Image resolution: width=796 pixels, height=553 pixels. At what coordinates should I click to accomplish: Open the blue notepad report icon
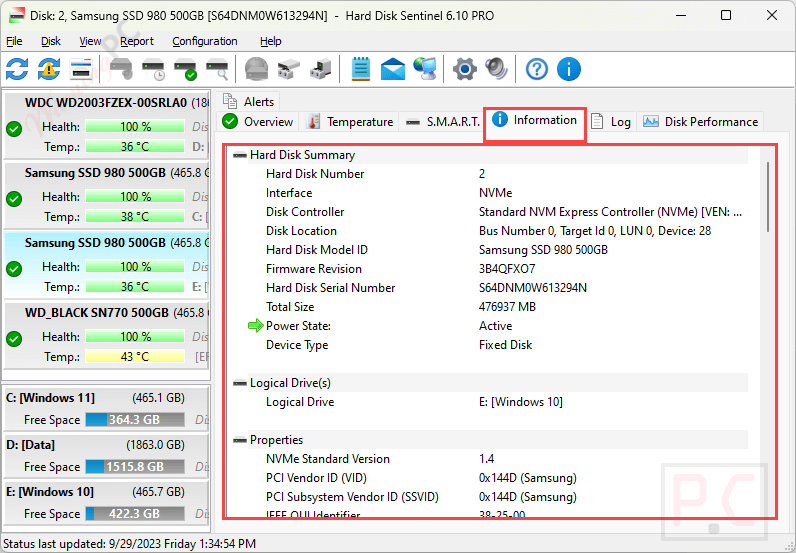[361, 69]
